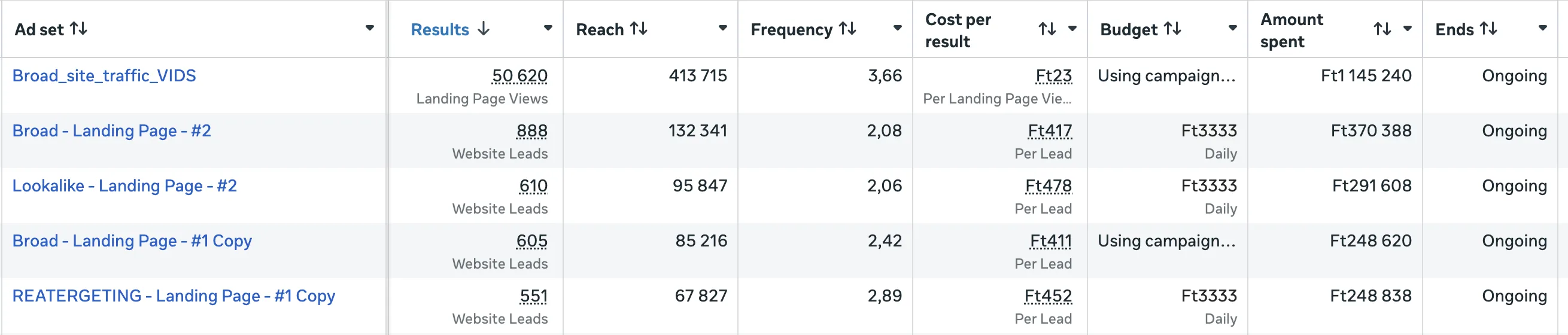Sort table by Reach arrows icon
1568x335 pixels.
tap(639, 29)
